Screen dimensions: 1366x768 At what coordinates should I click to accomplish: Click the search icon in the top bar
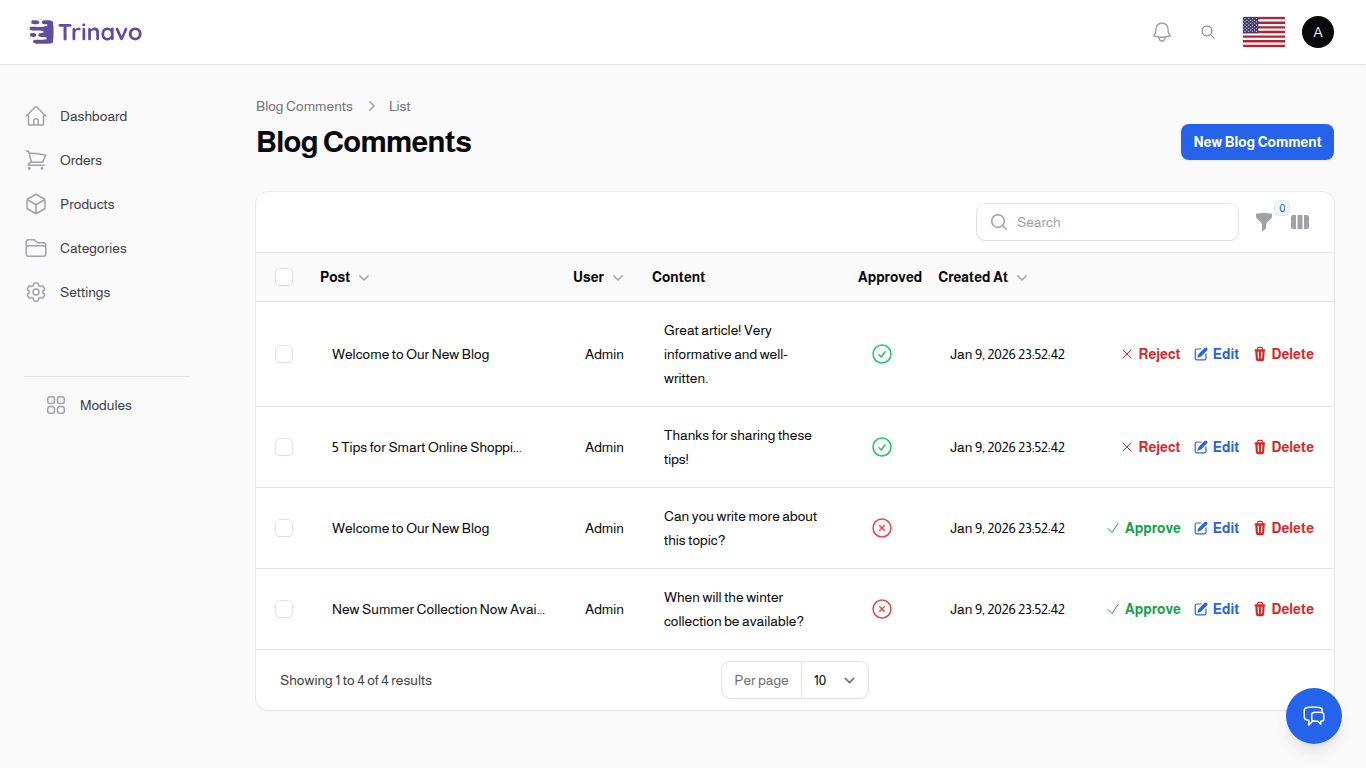[1208, 31]
